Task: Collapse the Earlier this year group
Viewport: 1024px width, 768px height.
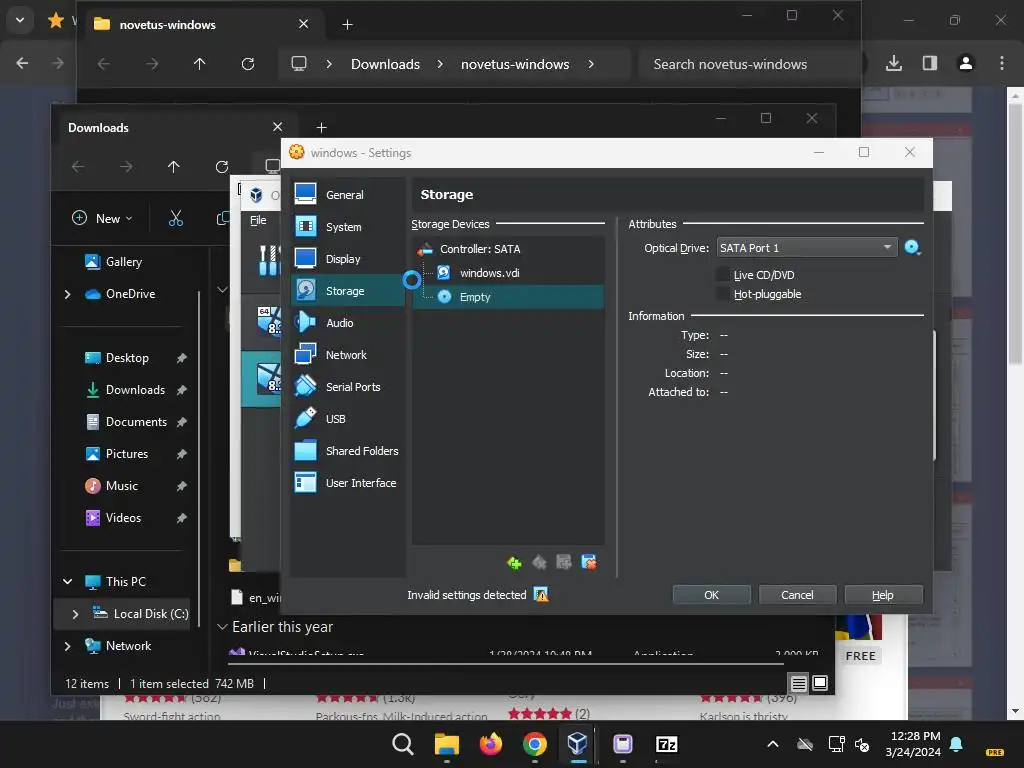Action: point(222,627)
